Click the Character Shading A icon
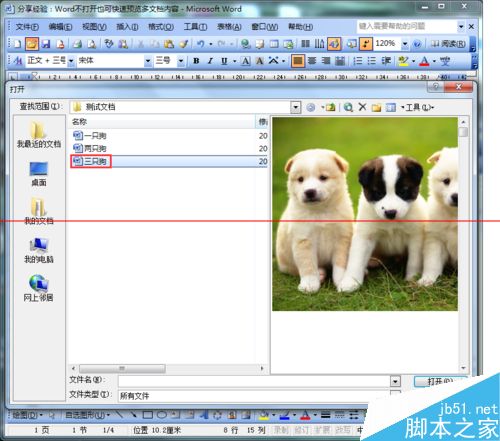The width and height of the screenshot is (500, 441). [260, 61]
